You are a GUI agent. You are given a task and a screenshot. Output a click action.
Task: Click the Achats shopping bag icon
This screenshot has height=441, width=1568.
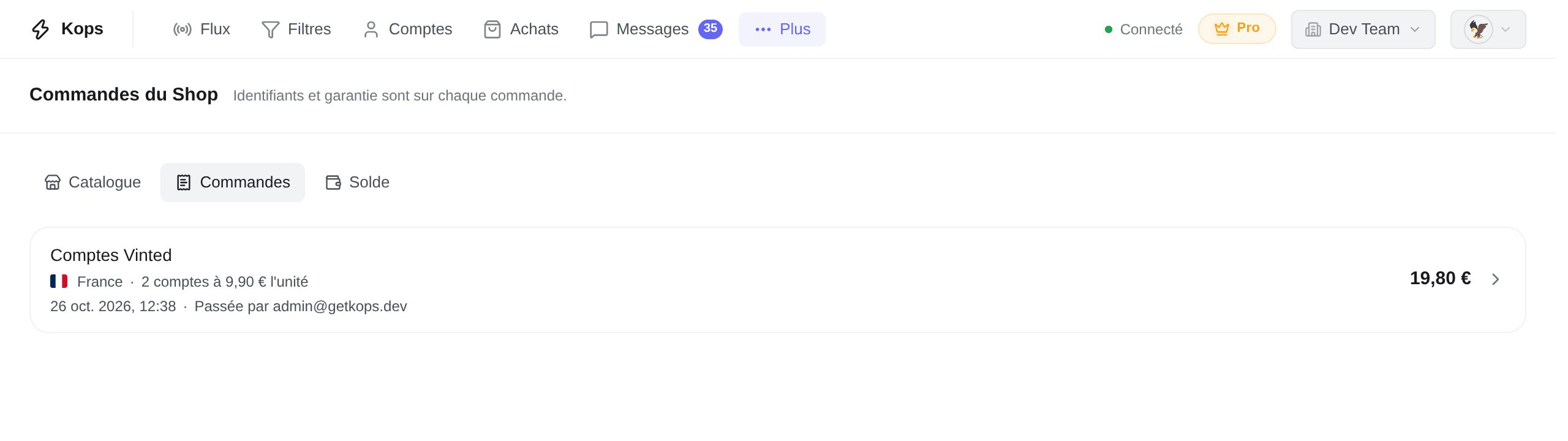[492, 29]
